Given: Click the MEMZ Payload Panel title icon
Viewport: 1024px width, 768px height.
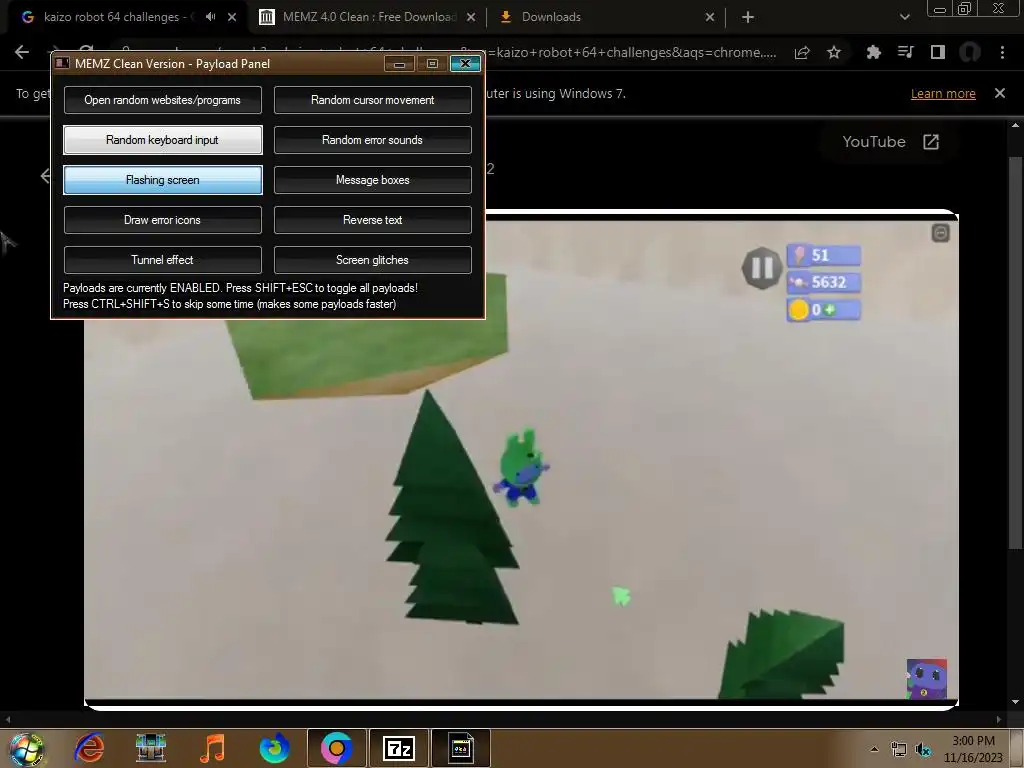Looking at the screenshot, I should 62,63.
